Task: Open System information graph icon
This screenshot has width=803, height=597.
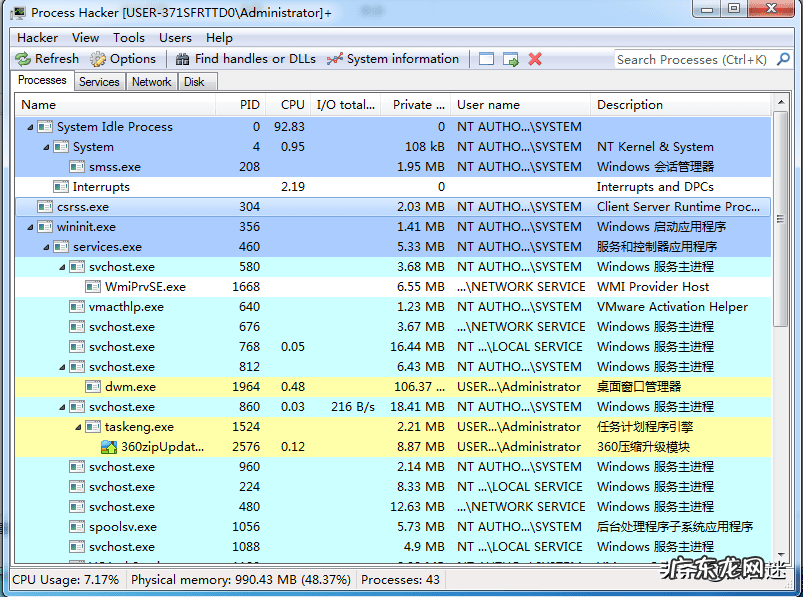Action: pyautogui.click(x=335, y=59)
